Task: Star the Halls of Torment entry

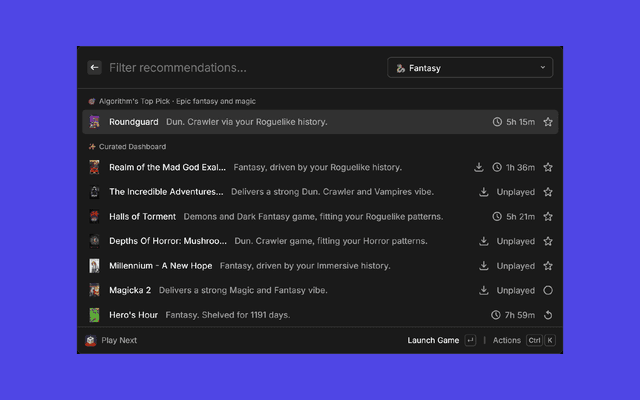Action: (548, 216)
